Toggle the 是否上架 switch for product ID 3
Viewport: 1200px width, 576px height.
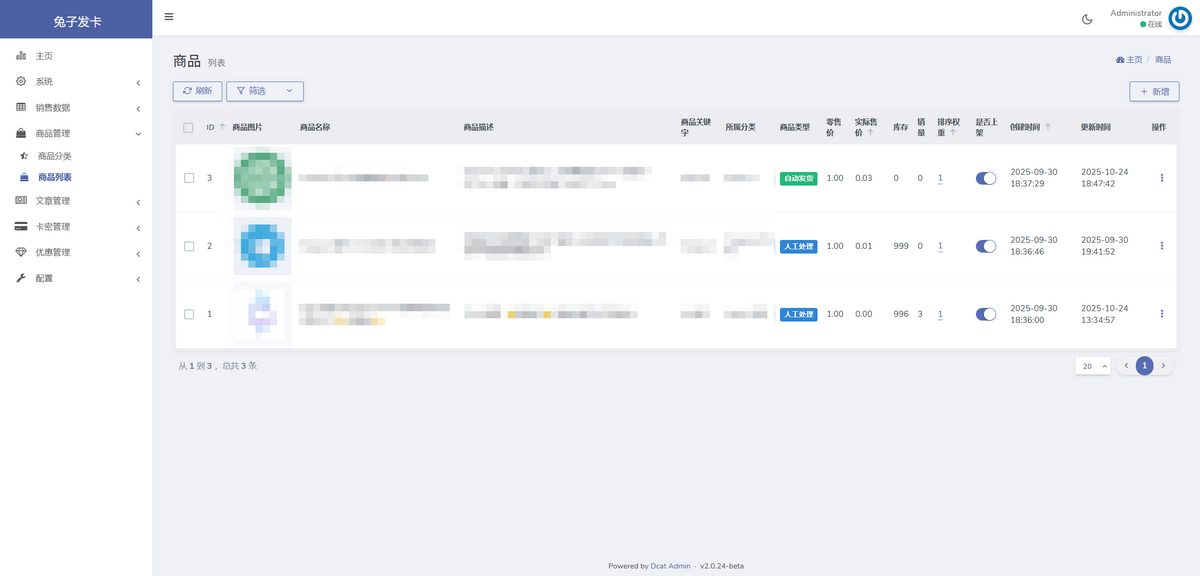click(986, 178)
